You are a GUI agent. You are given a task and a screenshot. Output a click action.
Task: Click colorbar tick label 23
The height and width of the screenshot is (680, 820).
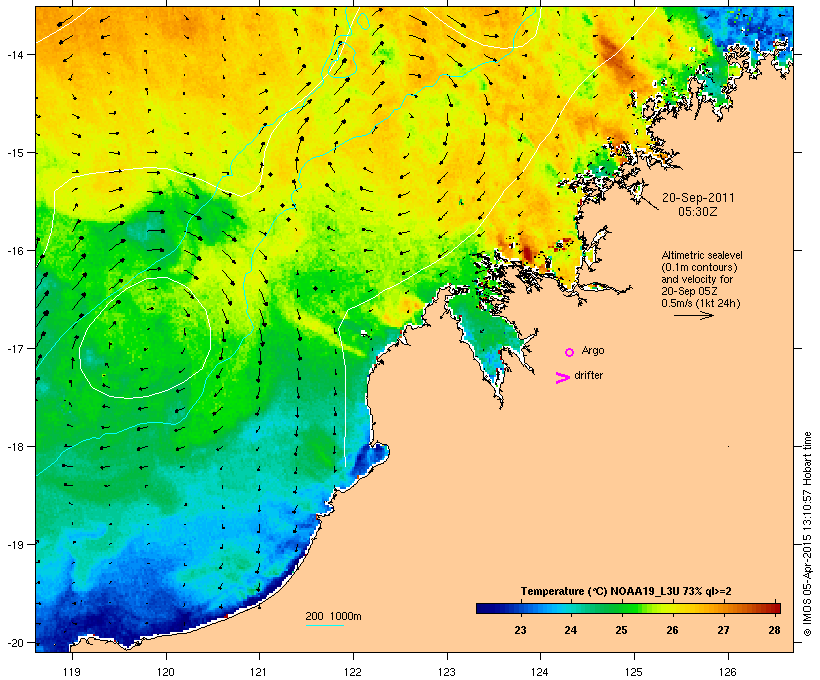(520, 630)
